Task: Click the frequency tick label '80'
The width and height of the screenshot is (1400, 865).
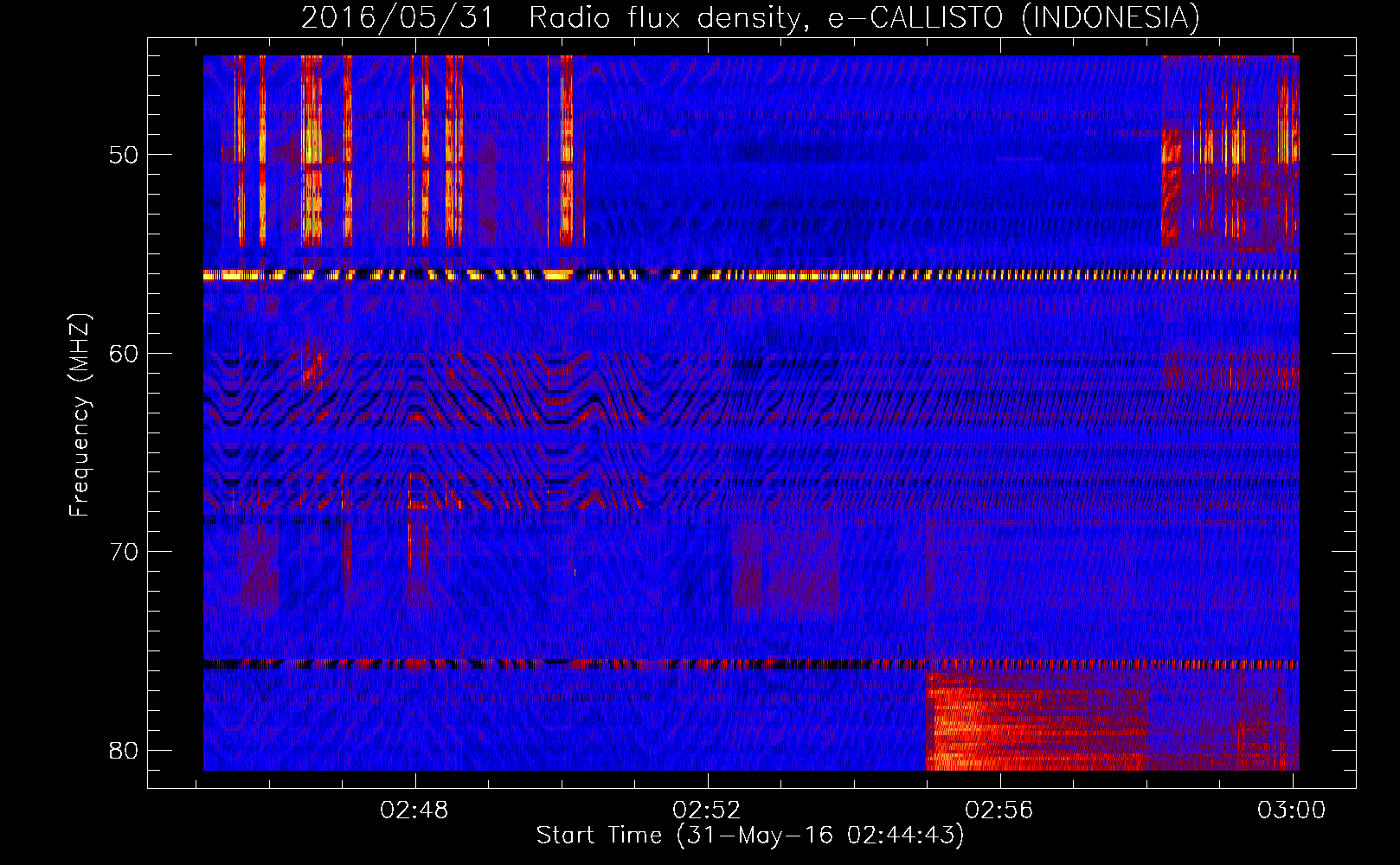Action: [125, 749]
